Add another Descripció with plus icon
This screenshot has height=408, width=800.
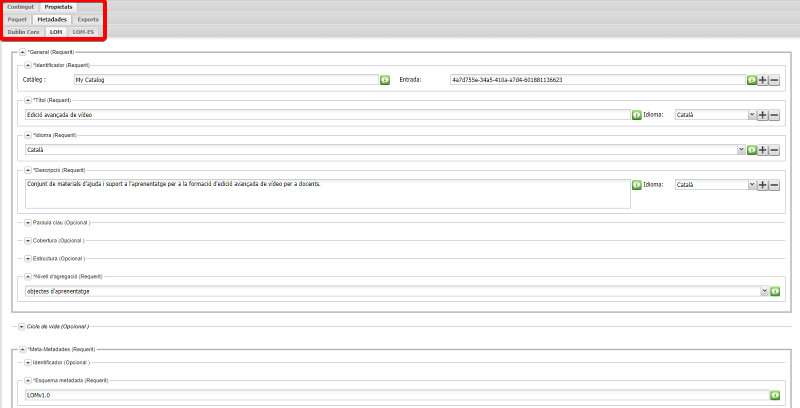[x=762, y=185]
